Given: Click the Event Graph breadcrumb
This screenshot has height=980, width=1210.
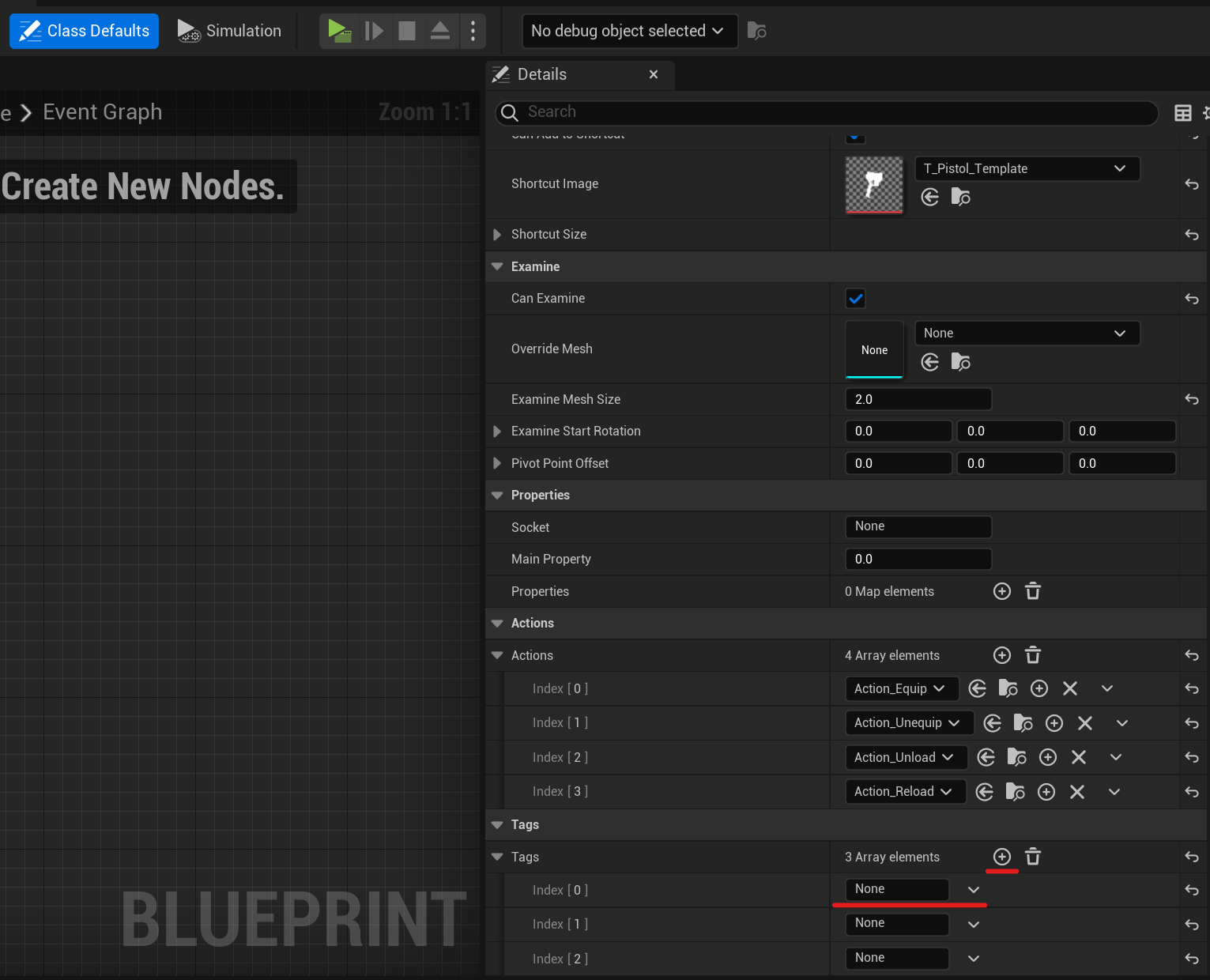Looking at the screenshot, I should tap(103, 112).
